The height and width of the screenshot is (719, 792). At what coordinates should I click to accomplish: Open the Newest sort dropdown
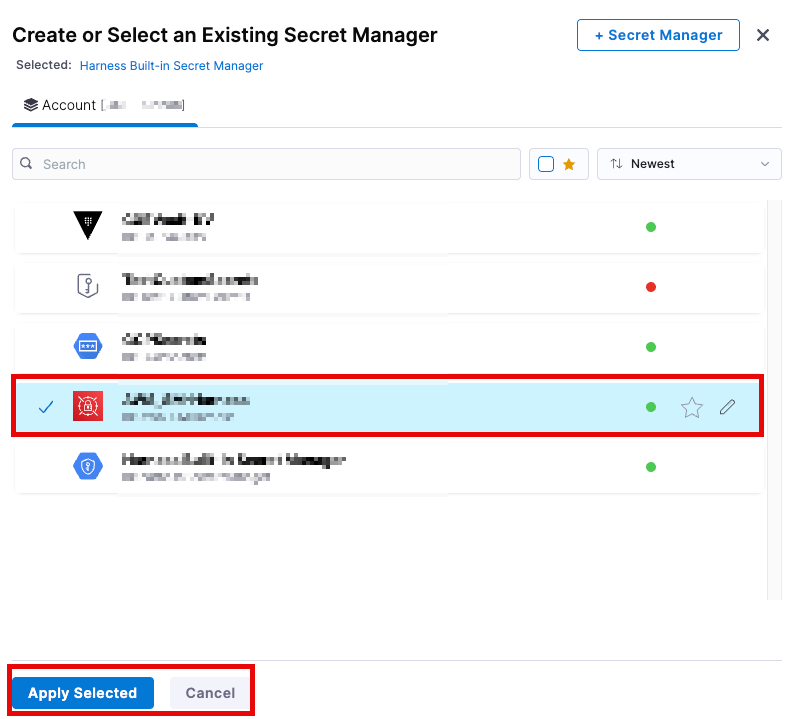point(689,164)
